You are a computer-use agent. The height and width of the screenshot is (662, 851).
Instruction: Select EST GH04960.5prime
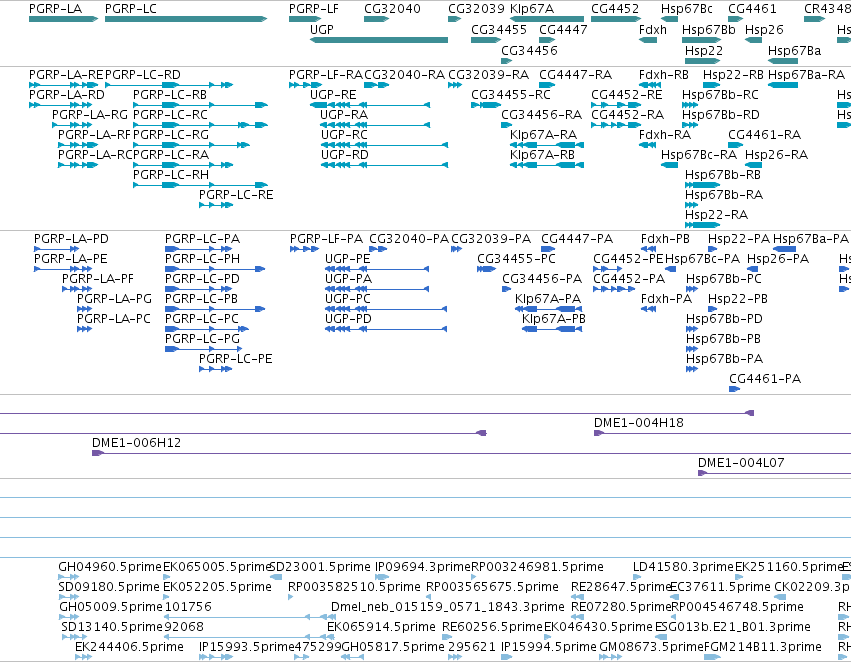68,577
